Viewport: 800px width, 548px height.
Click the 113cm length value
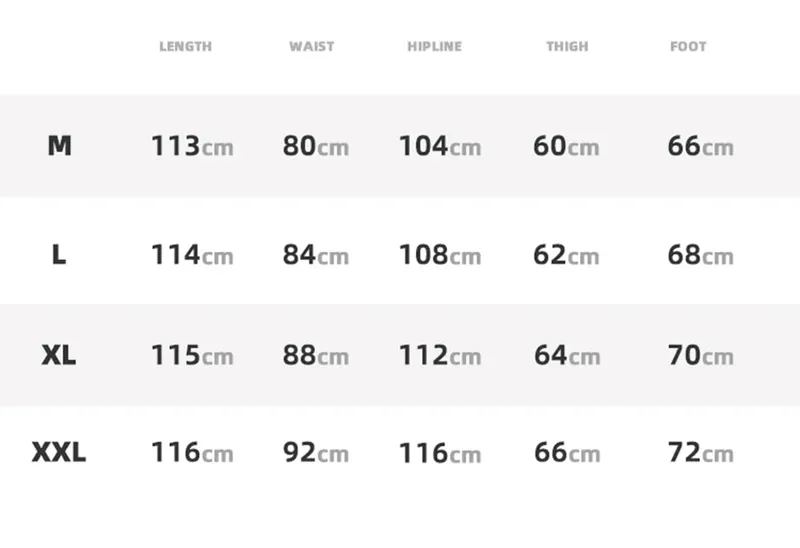192,146
